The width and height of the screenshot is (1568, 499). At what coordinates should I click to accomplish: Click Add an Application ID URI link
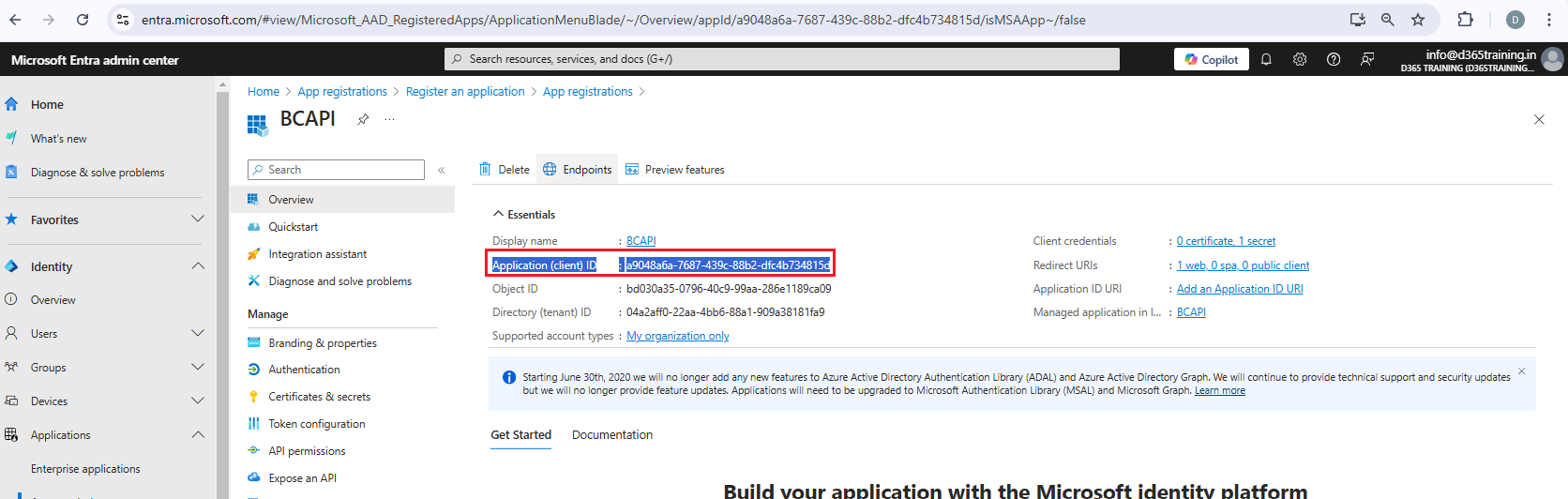1240,289
